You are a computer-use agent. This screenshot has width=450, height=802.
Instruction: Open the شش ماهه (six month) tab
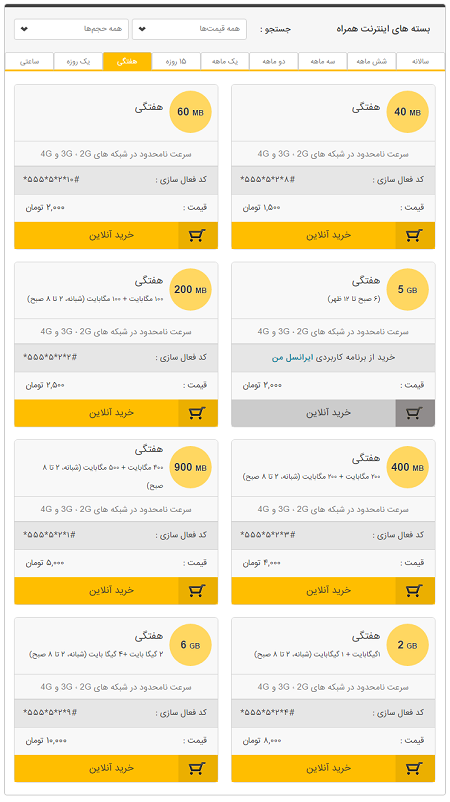(x=372, y=61)
